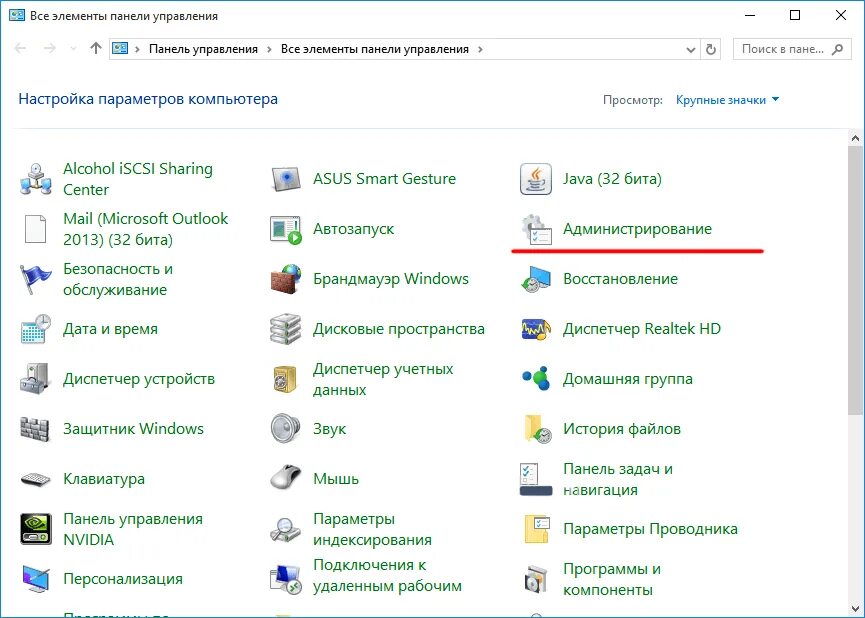The image size is (865, 618).
Task: Click the ASUS Smart Gesture icon
Action: 285,179
